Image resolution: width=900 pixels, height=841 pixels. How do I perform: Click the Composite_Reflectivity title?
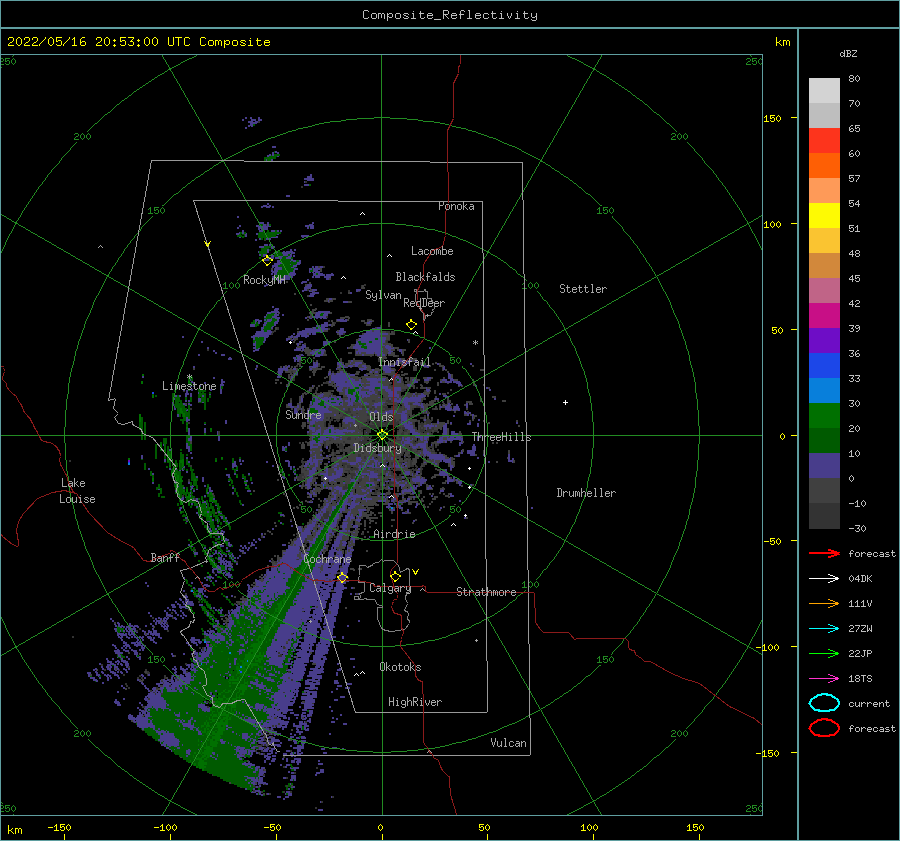pyautogui.click(x=450, y=15)
